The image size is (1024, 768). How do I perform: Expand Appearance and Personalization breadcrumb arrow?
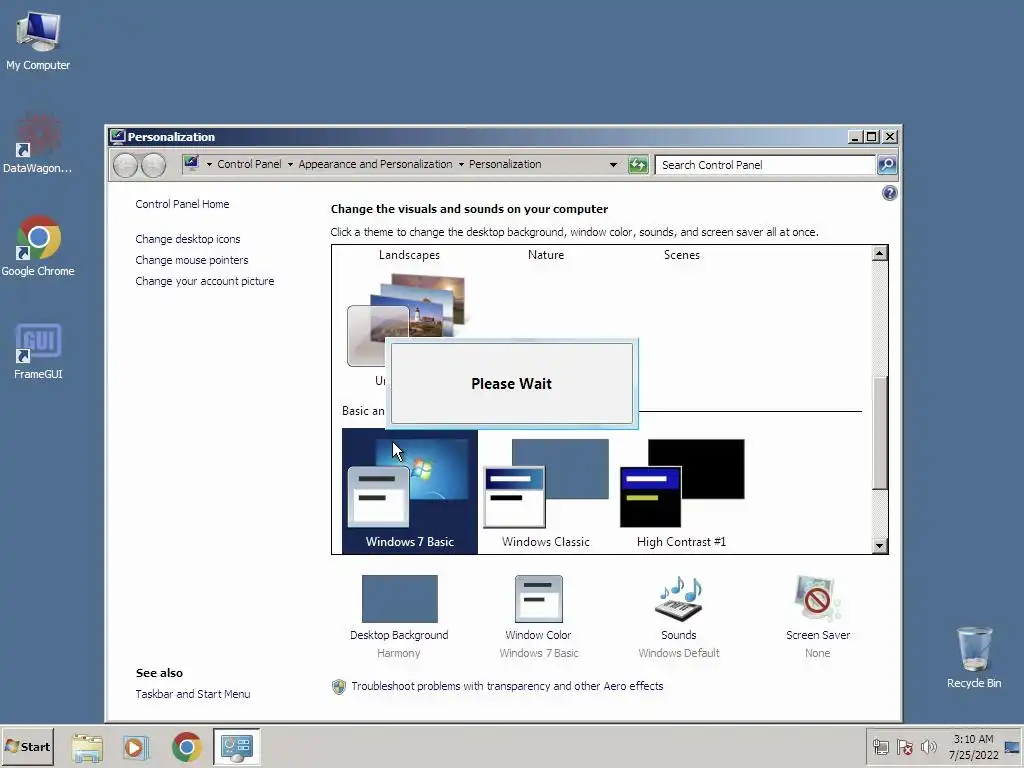tap(461, 165)
